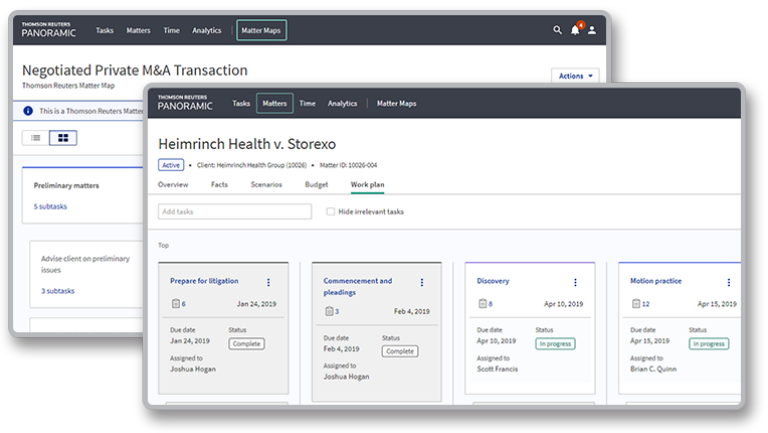Select the Scenarios tab

[x=266, y=185]
